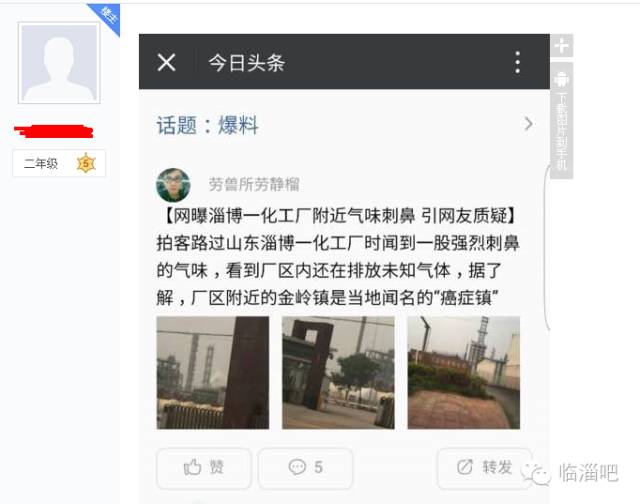The width and height of the screenshot is (640, 504).
Task: Open the speech bubble comments button showing 5
Action: pyautogui.click(x=305, y=468)
